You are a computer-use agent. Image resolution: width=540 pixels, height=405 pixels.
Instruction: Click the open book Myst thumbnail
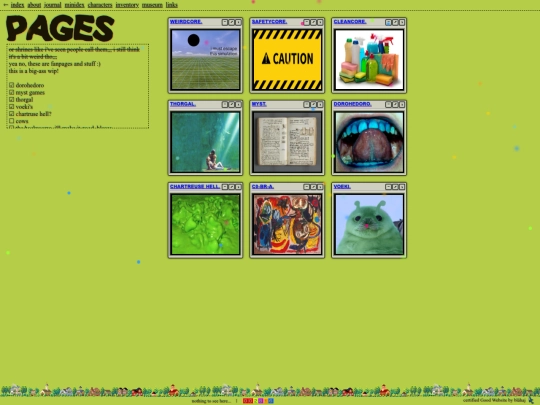pyautogui.click(x=287, y=142)
